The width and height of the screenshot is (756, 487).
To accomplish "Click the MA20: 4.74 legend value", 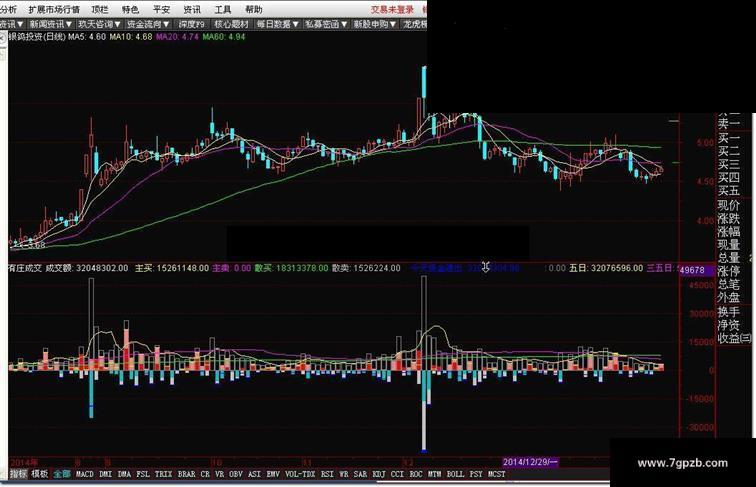I will [x=177, y=37].
